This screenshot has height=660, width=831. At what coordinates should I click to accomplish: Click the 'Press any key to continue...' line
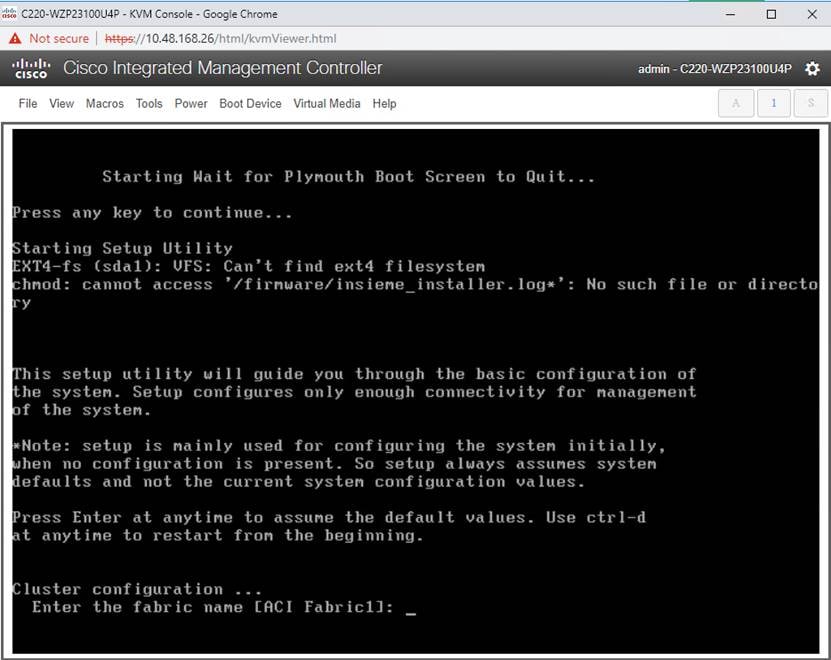click(x=152, y=213)
